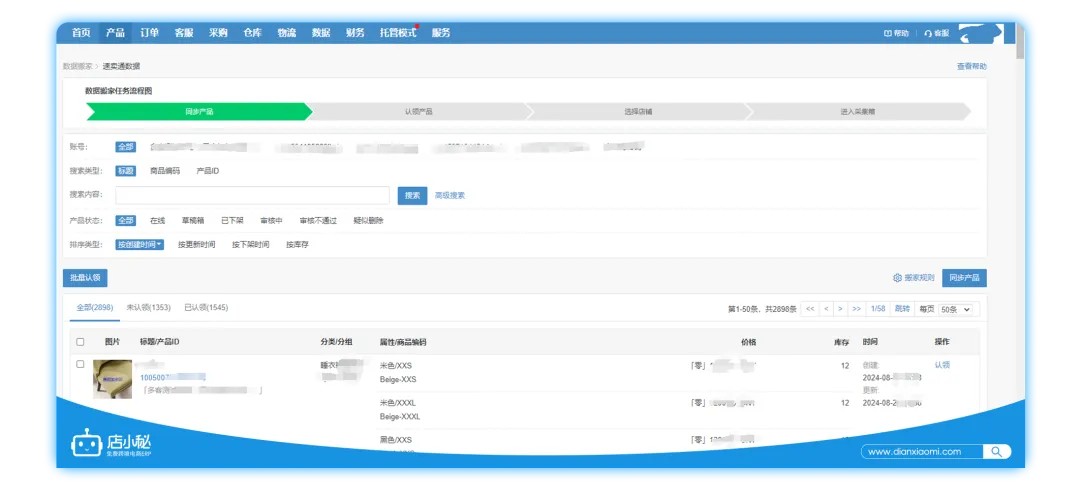Click the 数据搬家 breadcrumb
Image resolution: width=1080 pixels, height=498 pixels.
point(77,66)
